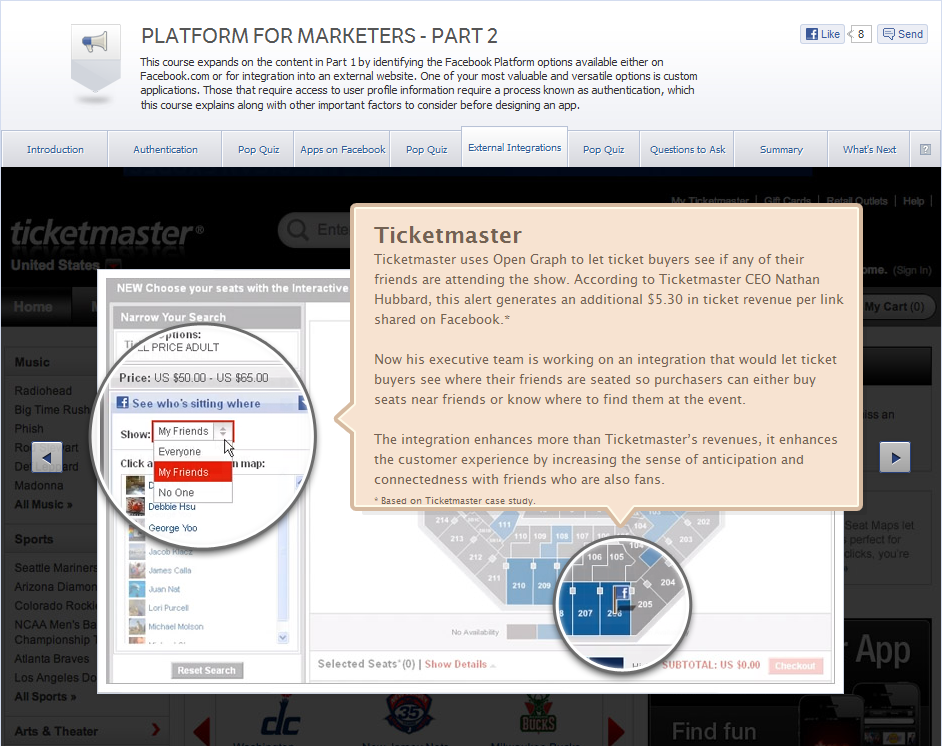Open the Introduction tab

55,150
